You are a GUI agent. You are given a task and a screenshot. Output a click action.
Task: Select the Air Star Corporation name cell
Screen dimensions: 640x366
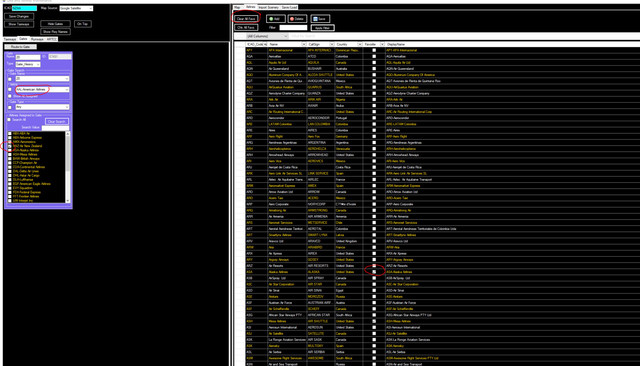click(x=287, y=284)
